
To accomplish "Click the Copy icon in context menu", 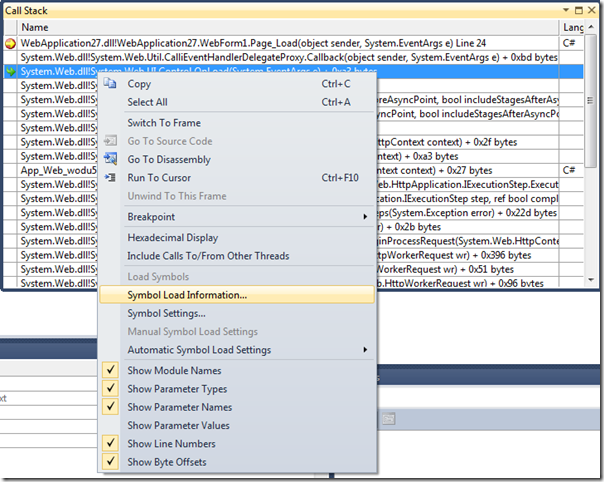I will pyautogui.click(x=110, y=83).
